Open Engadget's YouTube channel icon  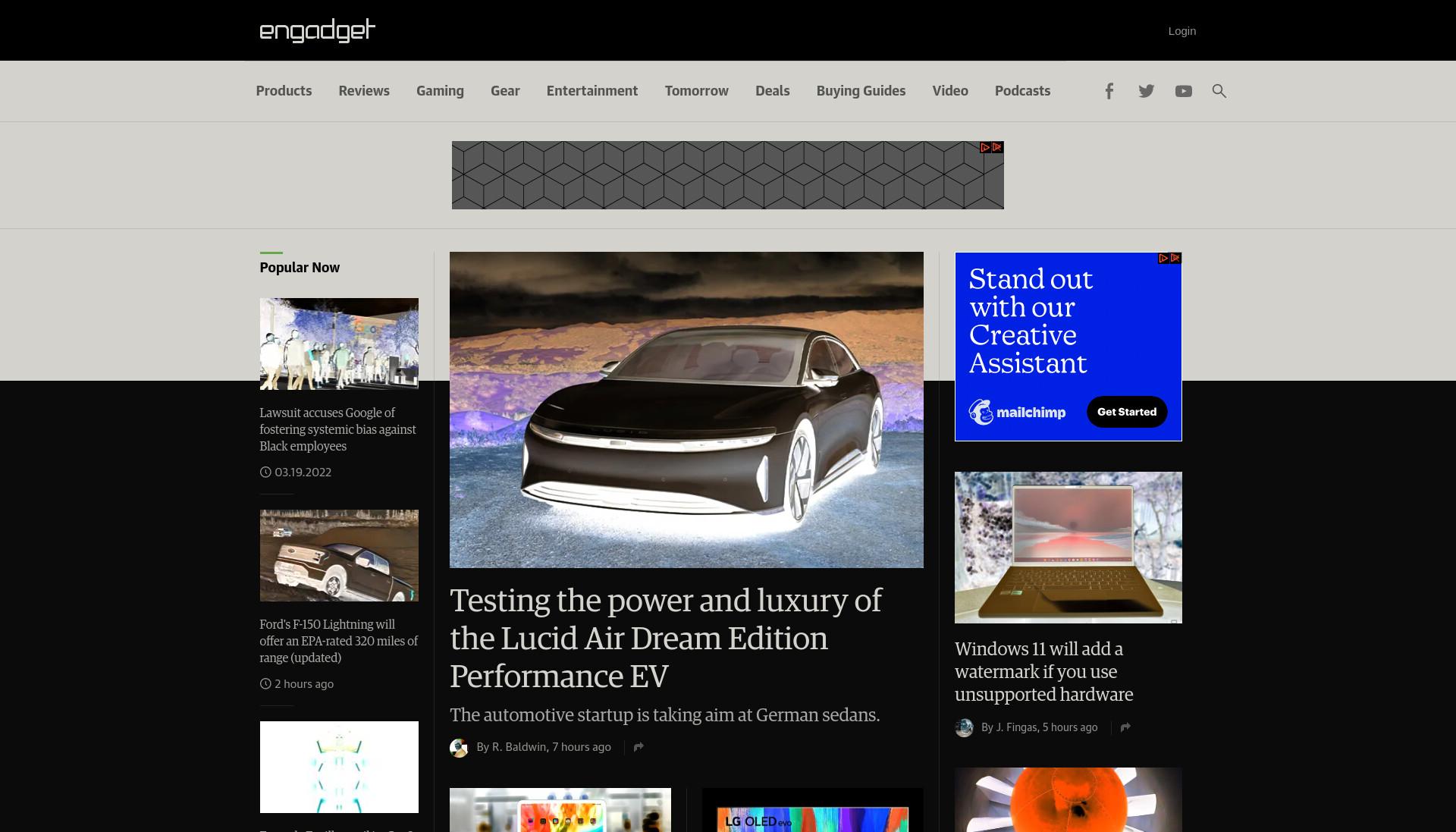[x=1183, y=91]
